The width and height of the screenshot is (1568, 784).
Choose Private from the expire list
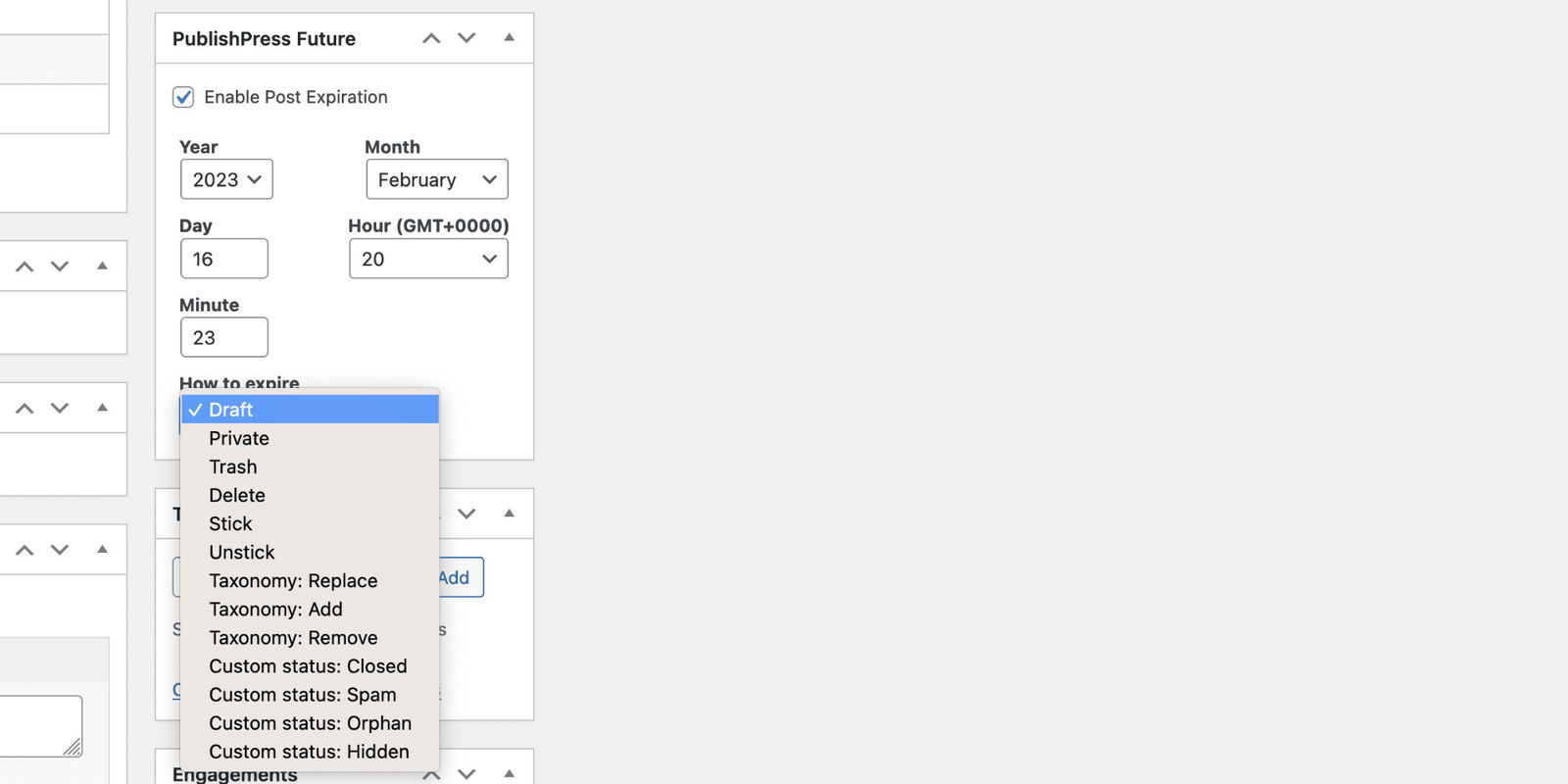[x=310, y=438]
